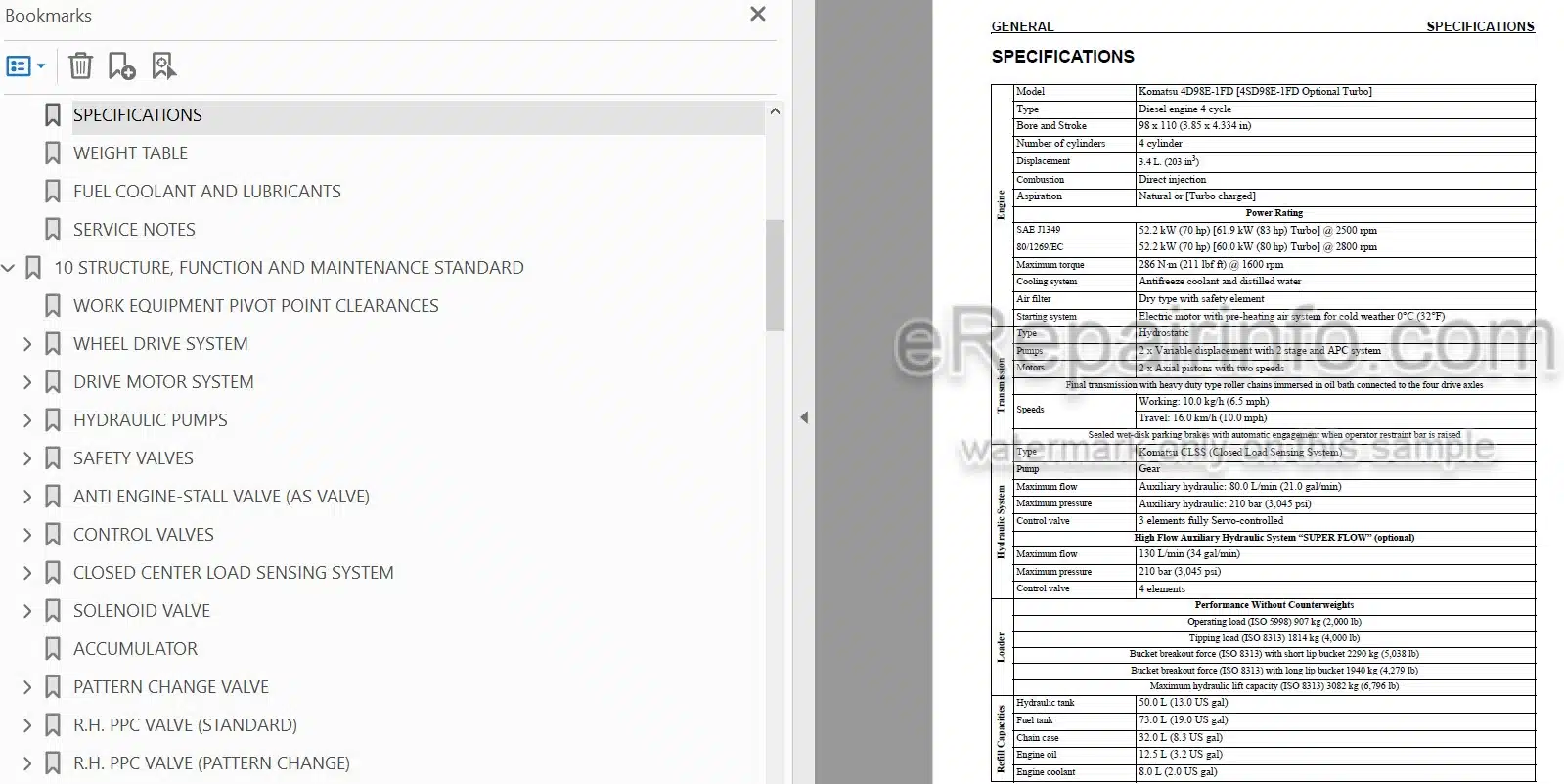Click bookmark icon beside SOLENOID VALVE

[53, 611]
